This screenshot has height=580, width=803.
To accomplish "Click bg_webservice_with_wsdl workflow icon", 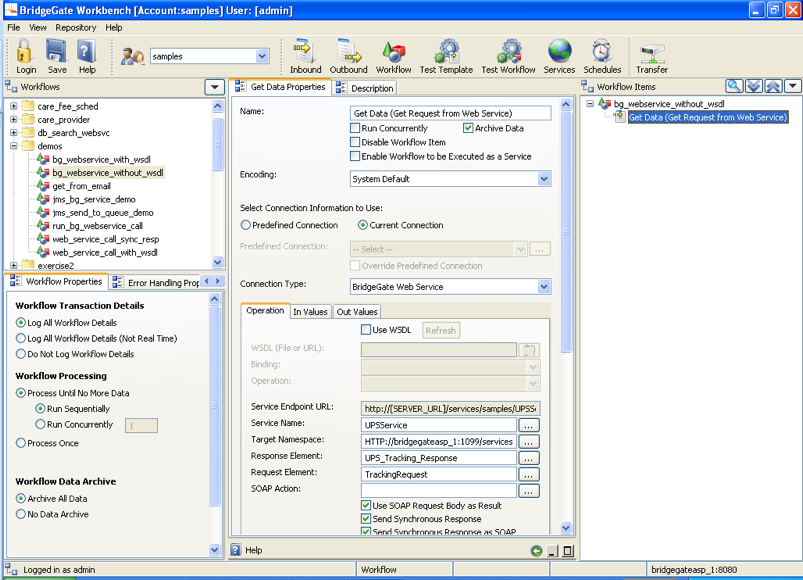I will coord(44,159).
